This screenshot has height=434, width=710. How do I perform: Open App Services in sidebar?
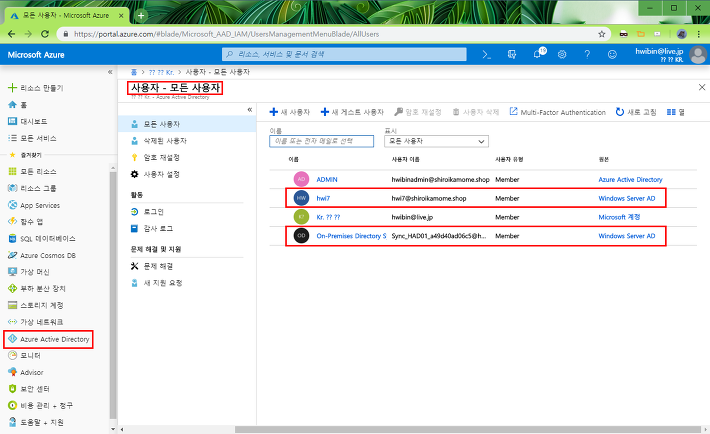click(x=34, y=205)
